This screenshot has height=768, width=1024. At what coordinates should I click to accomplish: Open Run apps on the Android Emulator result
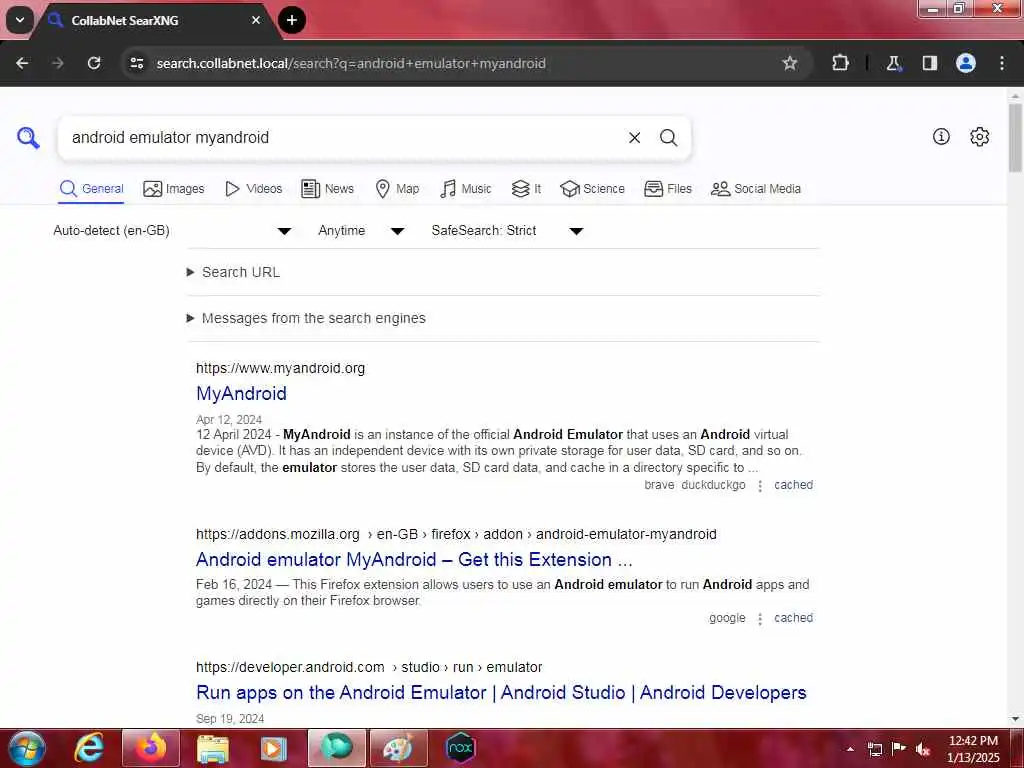click(501, 692)
